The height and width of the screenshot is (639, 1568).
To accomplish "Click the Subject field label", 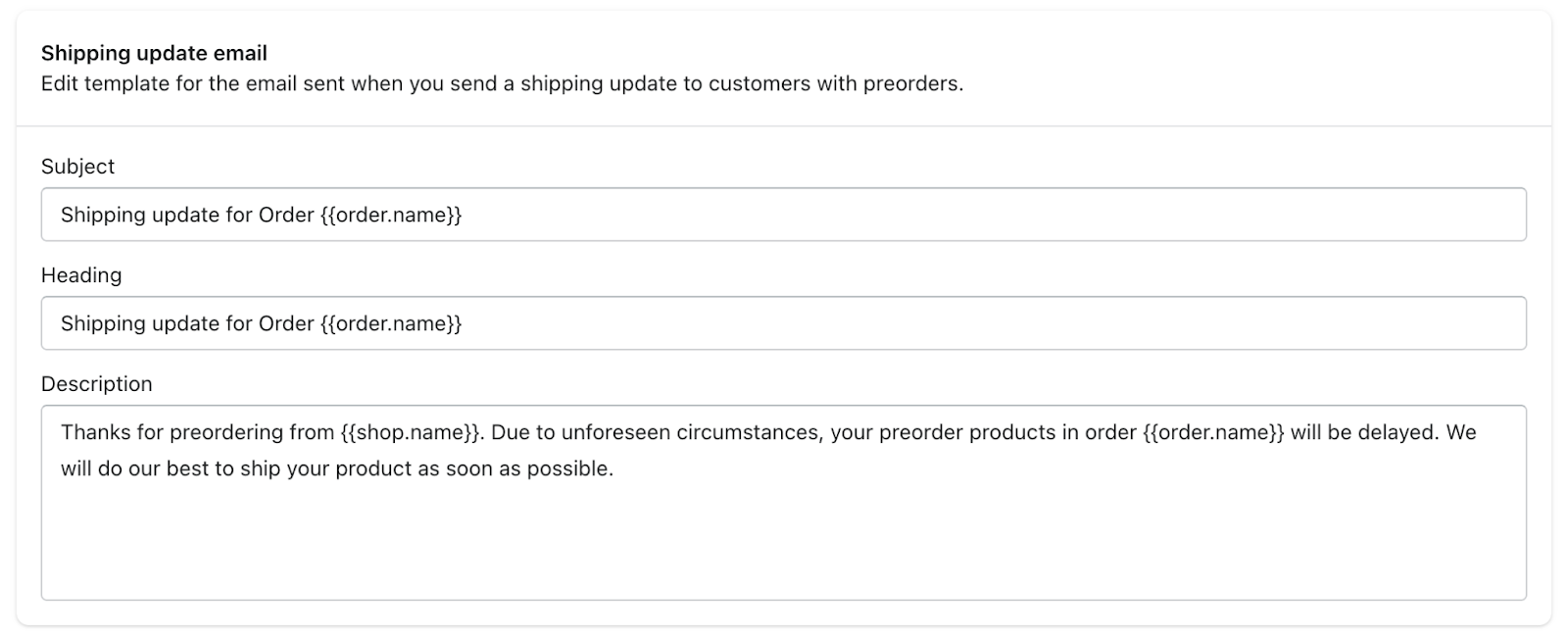I will [x=77, y=166].
